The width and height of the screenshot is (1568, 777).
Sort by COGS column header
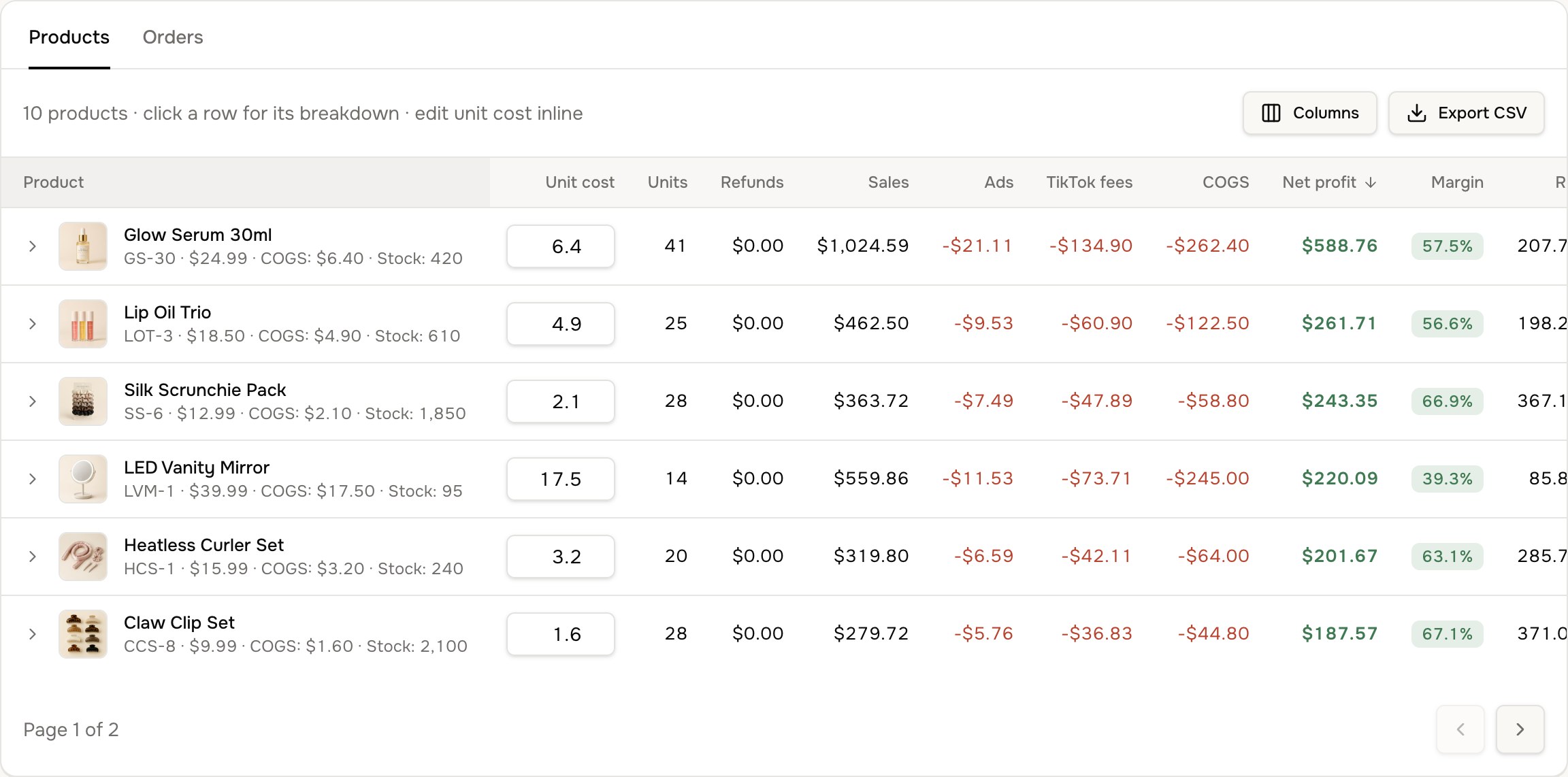[1226, 182]
